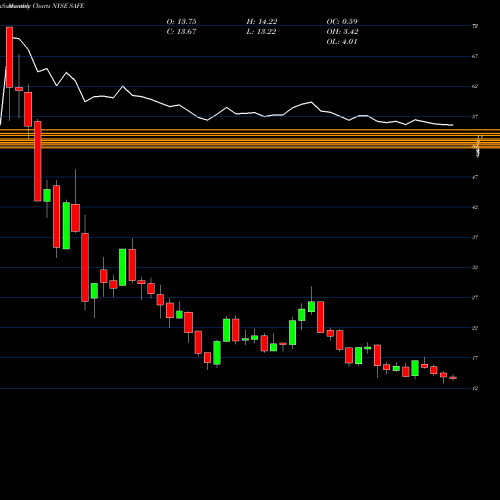This screenshot has height=500, width=500.
Task: Click the 12 price axis label
Action: click(475, 388)
